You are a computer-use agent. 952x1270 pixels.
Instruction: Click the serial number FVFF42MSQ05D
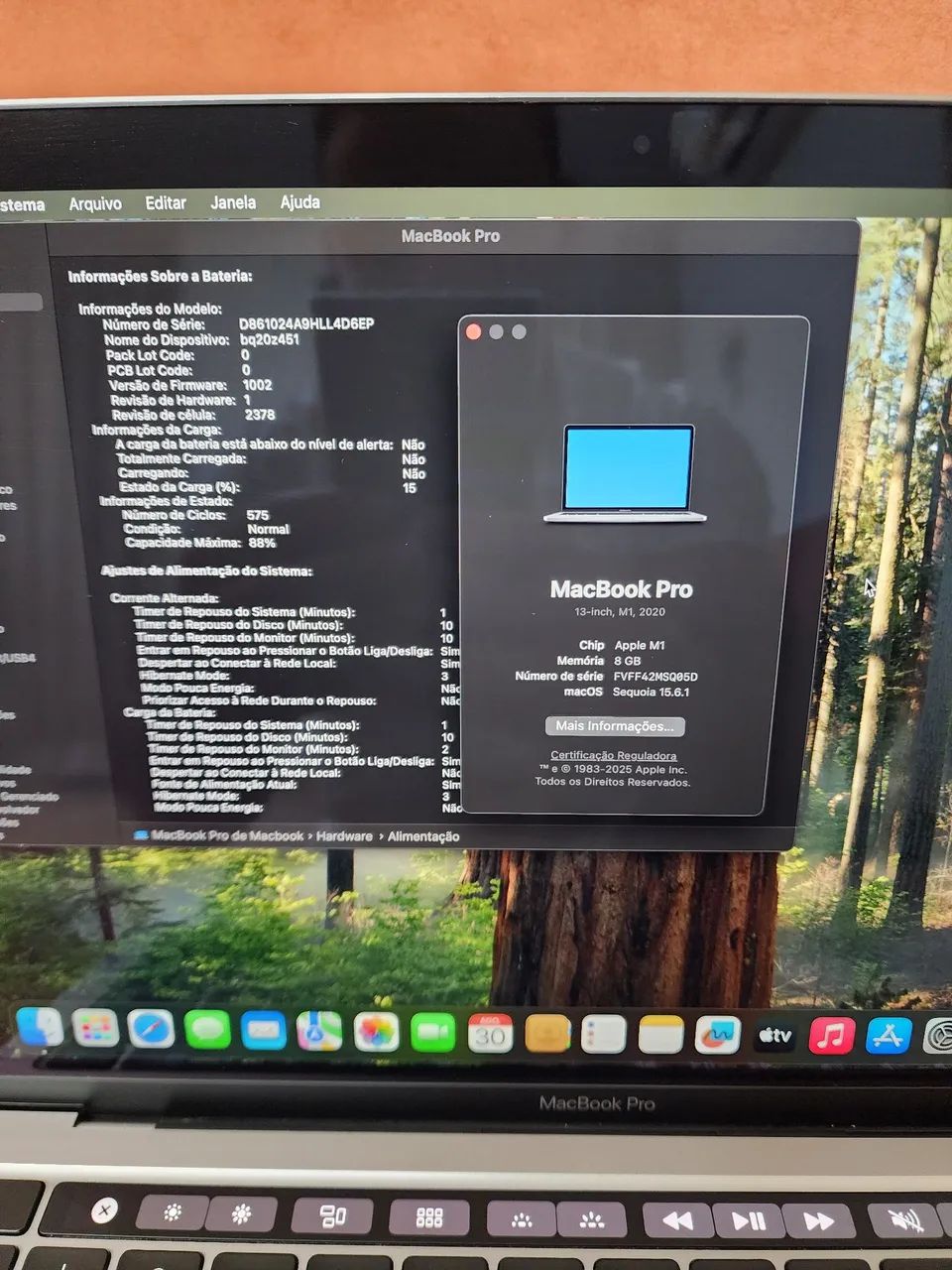pyautogui.click(x=655, y=677)
